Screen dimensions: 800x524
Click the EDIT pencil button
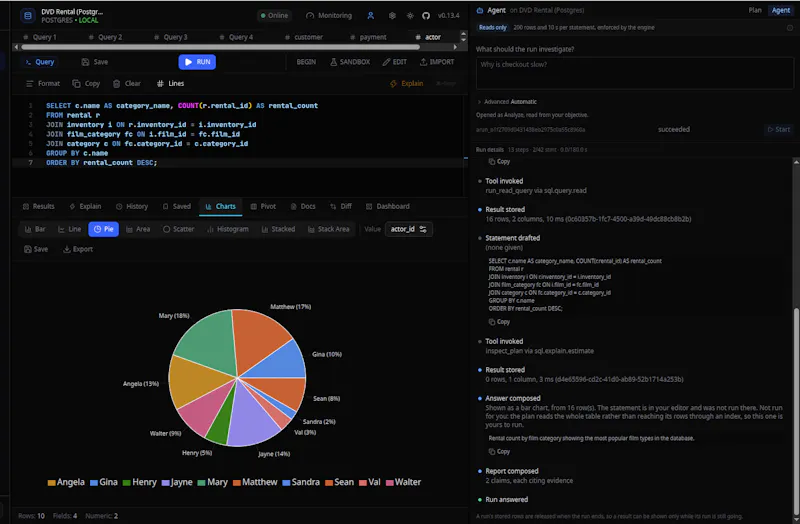[x=395, y=62]
